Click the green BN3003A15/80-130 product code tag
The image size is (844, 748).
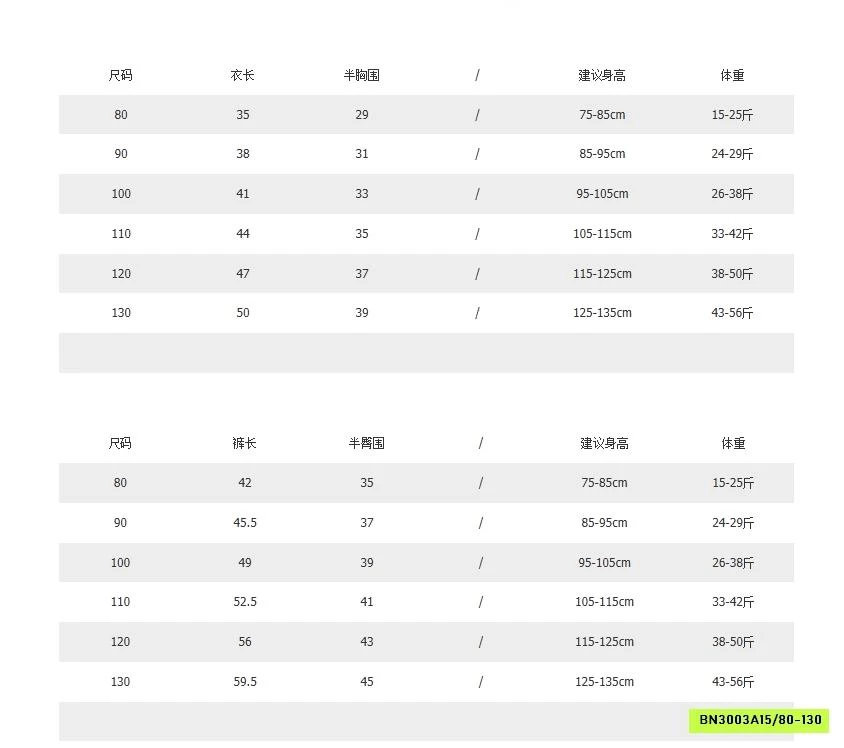pyautogui.click(x=760, y=720)
